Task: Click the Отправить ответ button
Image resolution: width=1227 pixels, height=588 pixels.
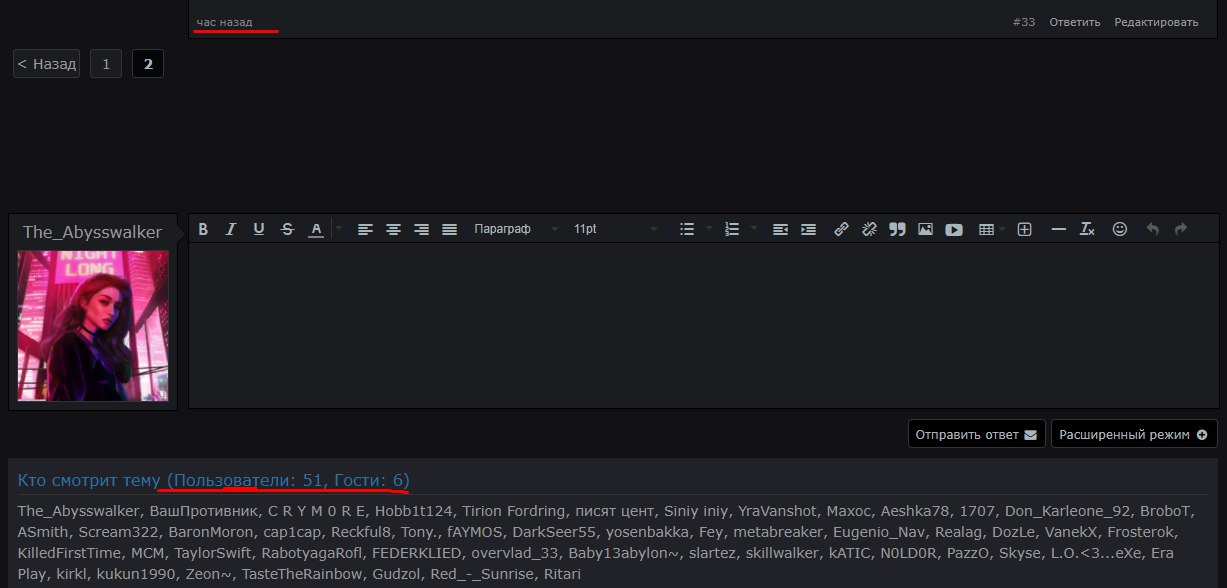Action: click(x=976, y=435)
